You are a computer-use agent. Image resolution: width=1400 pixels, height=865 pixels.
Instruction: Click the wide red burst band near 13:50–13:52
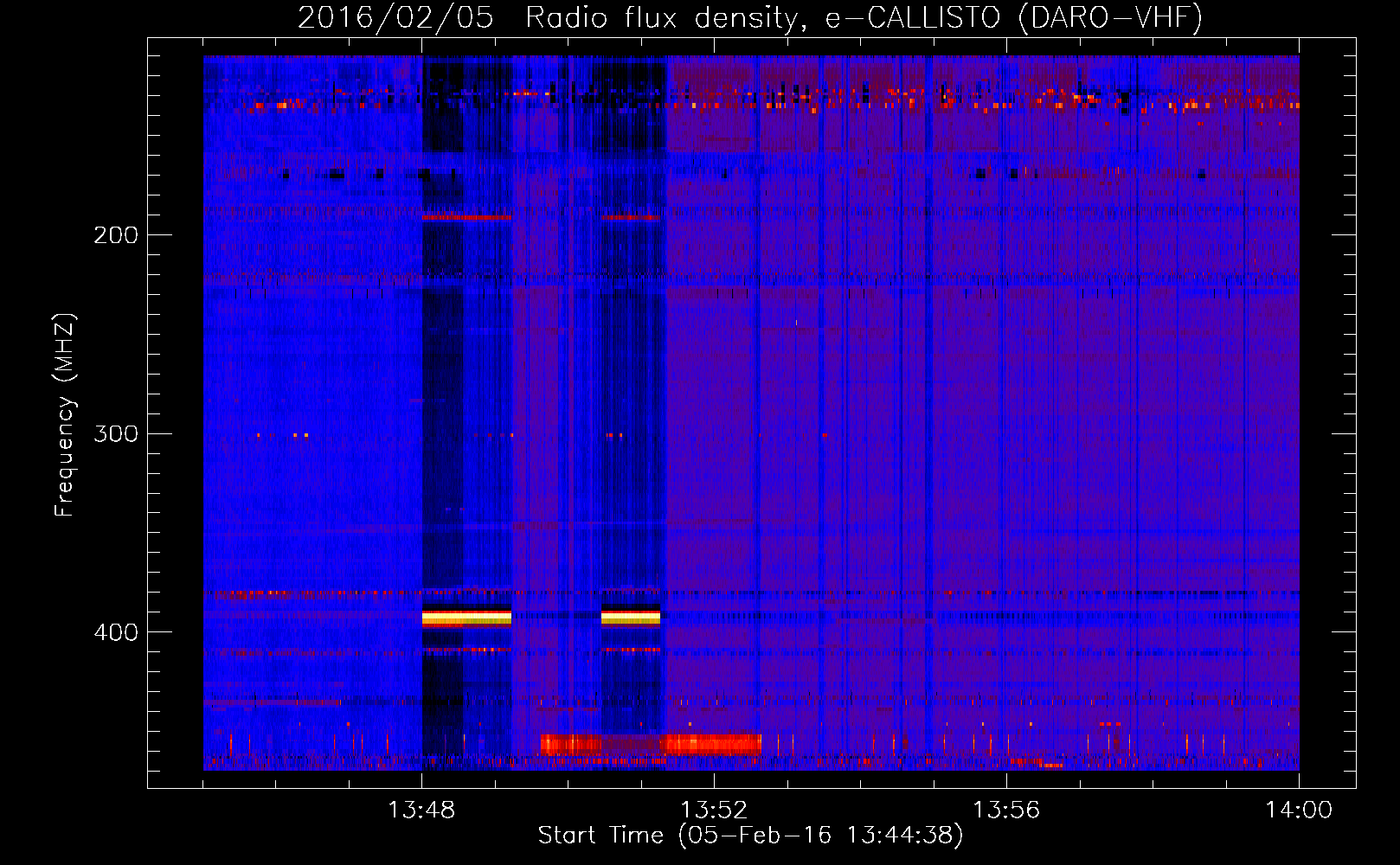click(651, 744)
